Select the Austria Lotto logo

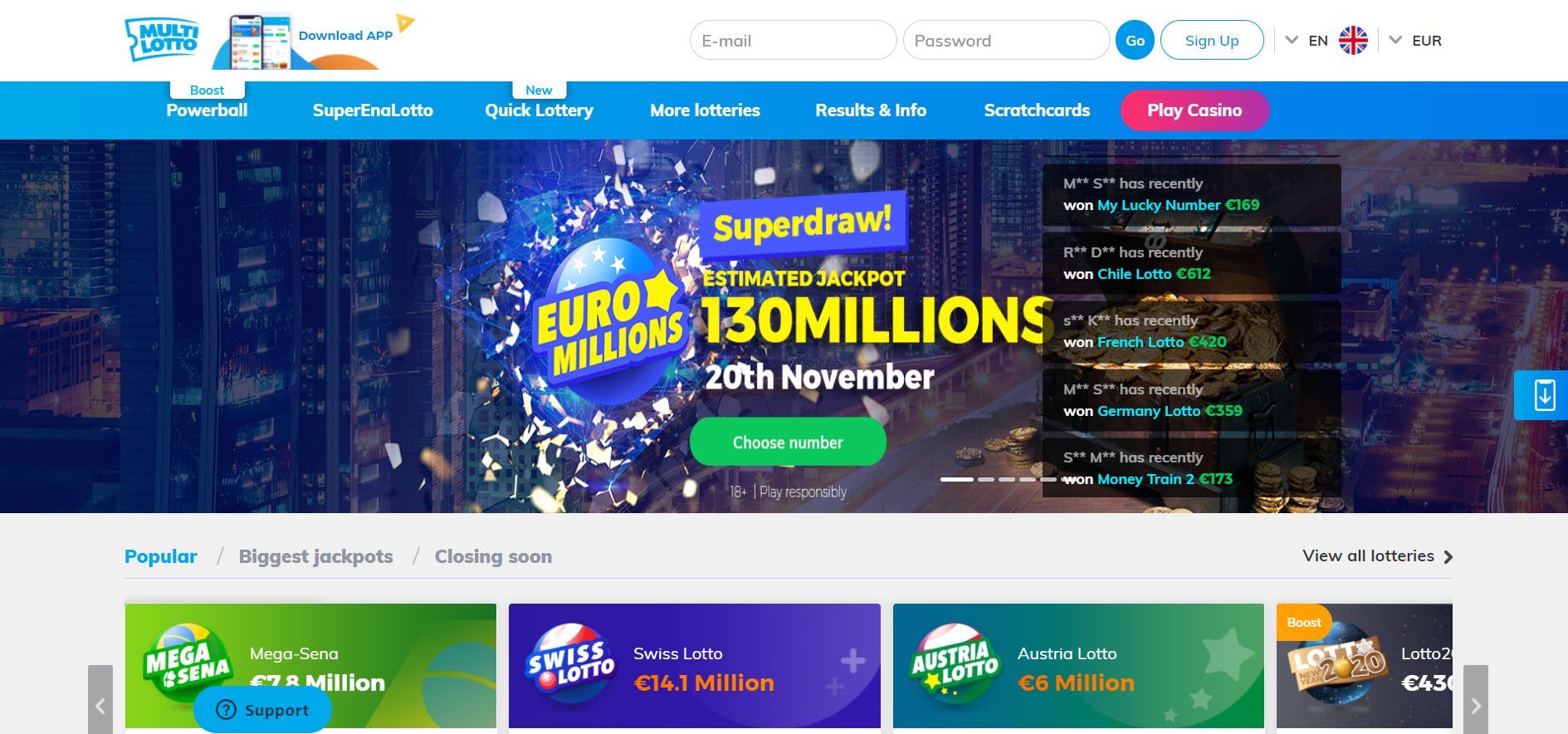pyautogui.click(x=955, y=663)
